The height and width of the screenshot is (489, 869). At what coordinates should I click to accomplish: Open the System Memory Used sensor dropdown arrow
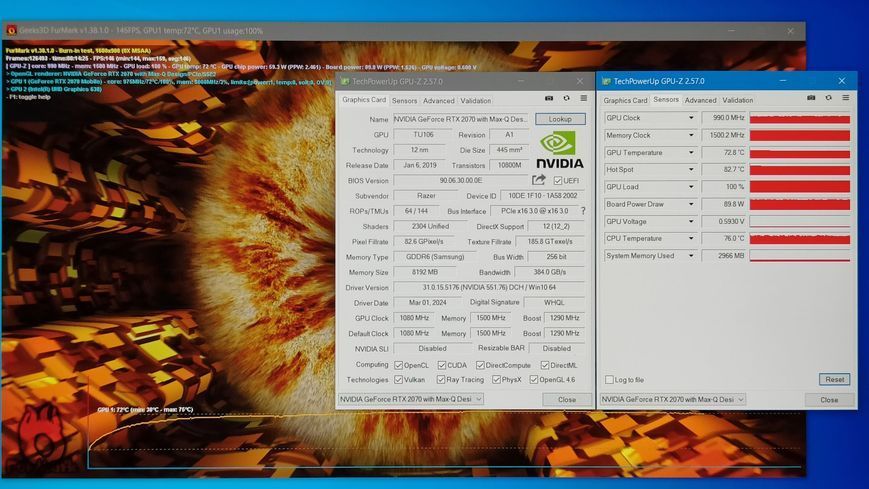pyautogui.click(x=691, y=256)
